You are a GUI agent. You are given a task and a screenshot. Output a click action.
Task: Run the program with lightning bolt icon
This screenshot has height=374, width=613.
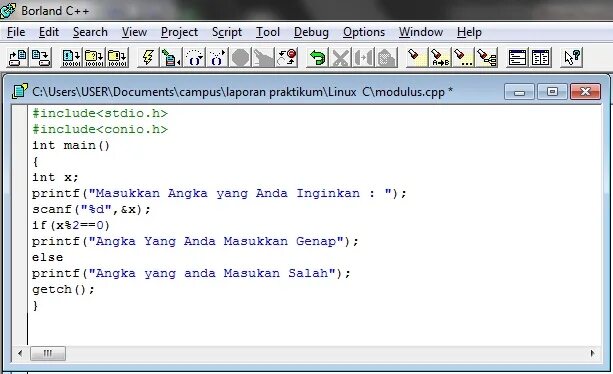pyautogui.click(x=148, y=58)
